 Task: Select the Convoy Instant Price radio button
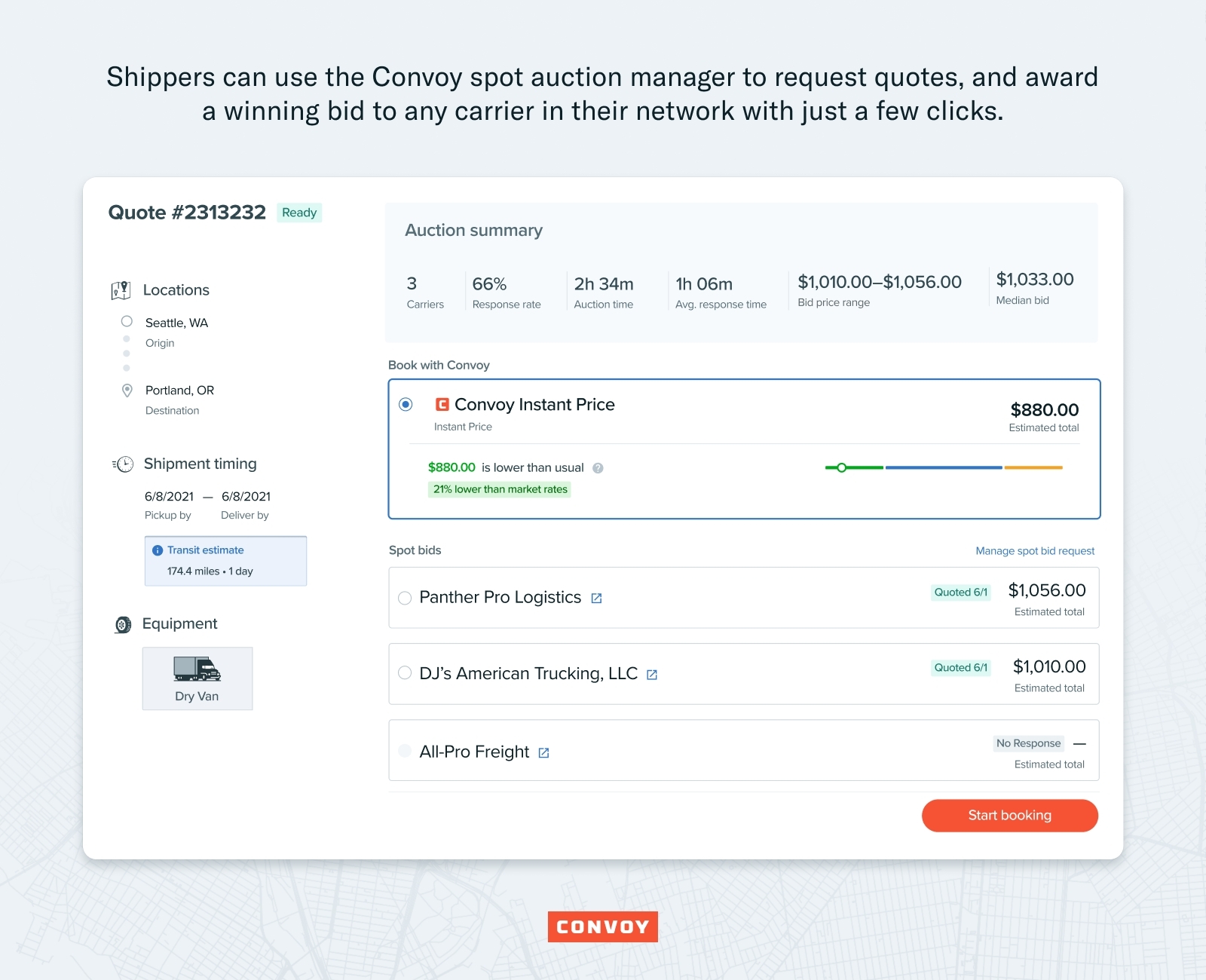pos(406,405)
